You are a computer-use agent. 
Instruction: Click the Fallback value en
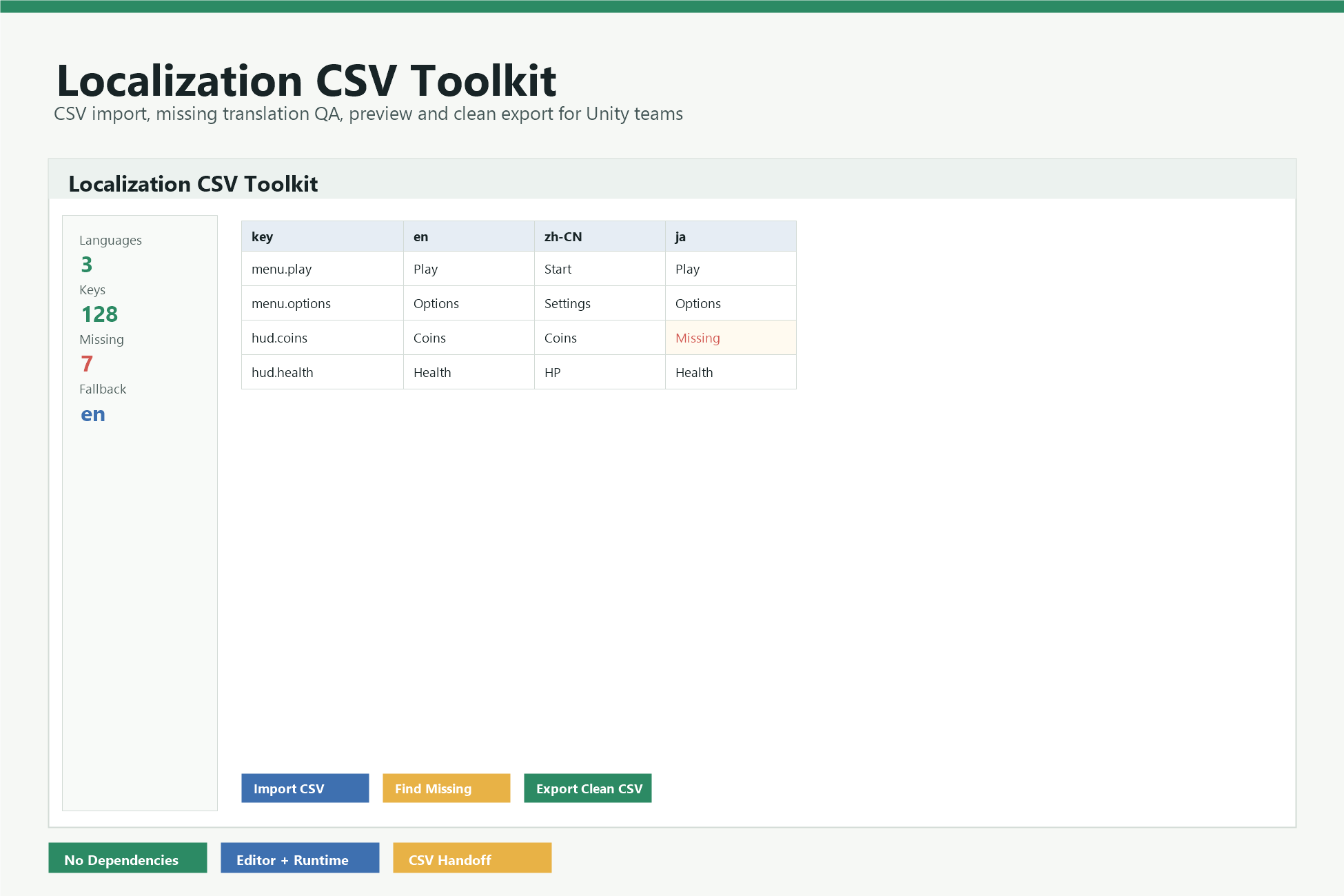pos(93,414)
